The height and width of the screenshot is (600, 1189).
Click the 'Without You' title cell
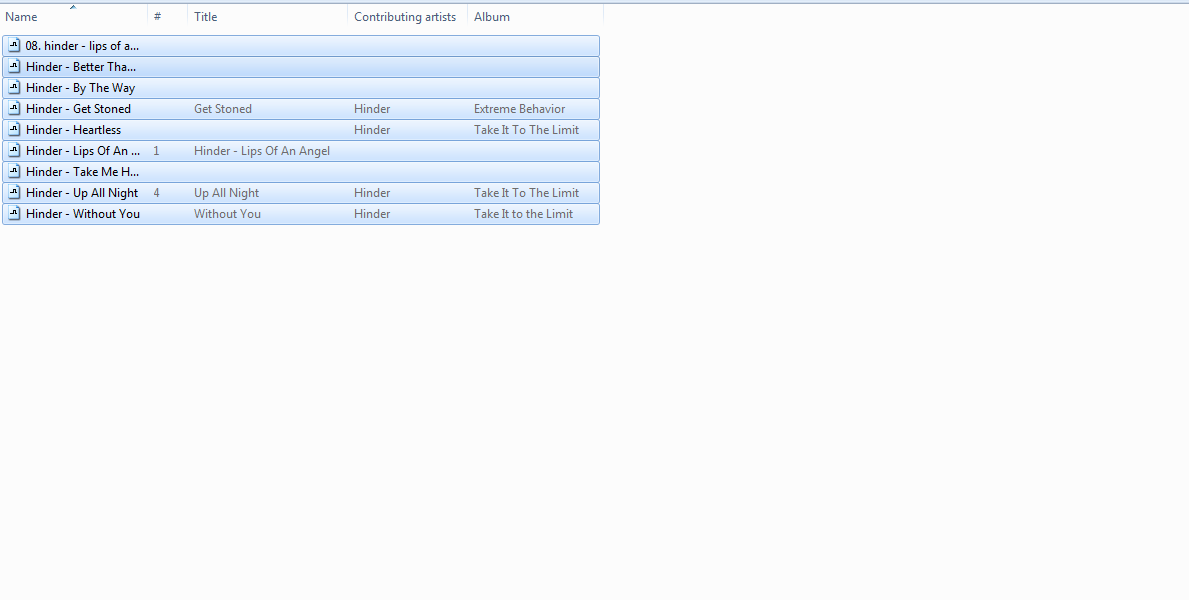tap(227, 214)
